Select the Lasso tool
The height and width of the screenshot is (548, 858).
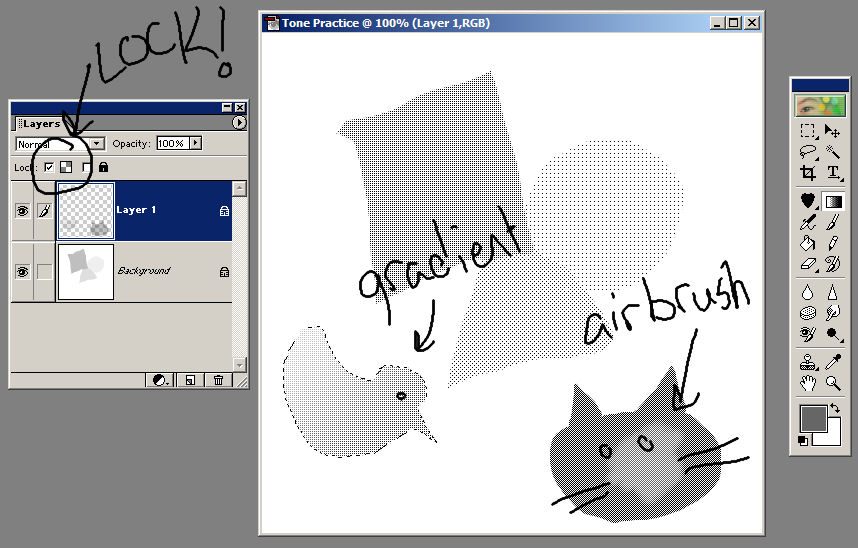[807, 152]
